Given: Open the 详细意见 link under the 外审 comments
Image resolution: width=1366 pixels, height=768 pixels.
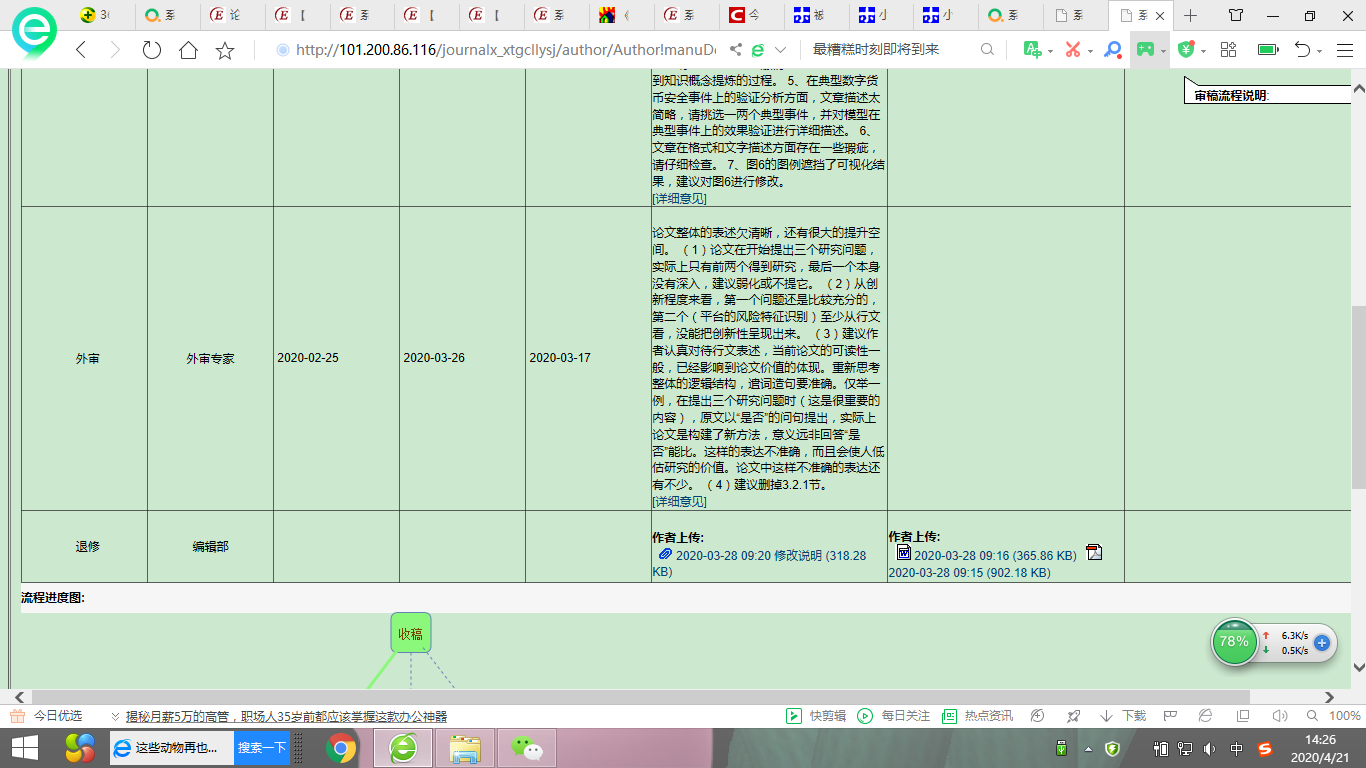Looking at the screenshot, I should point(679,501).
